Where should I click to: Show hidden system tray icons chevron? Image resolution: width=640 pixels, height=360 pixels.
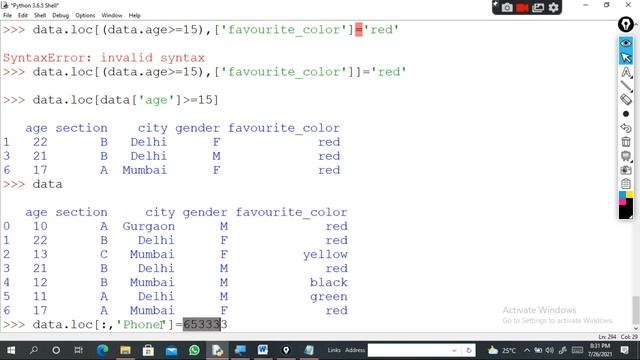(527, 350)
